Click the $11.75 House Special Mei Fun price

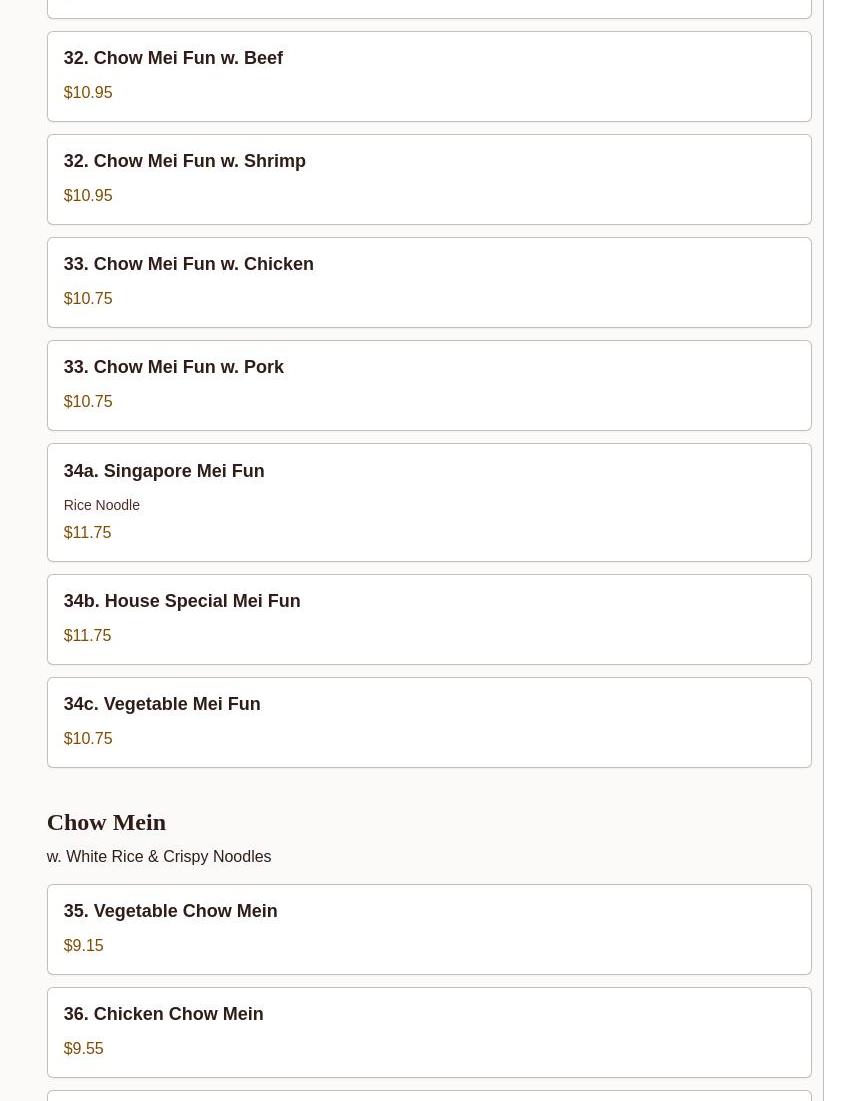point(87,635)
